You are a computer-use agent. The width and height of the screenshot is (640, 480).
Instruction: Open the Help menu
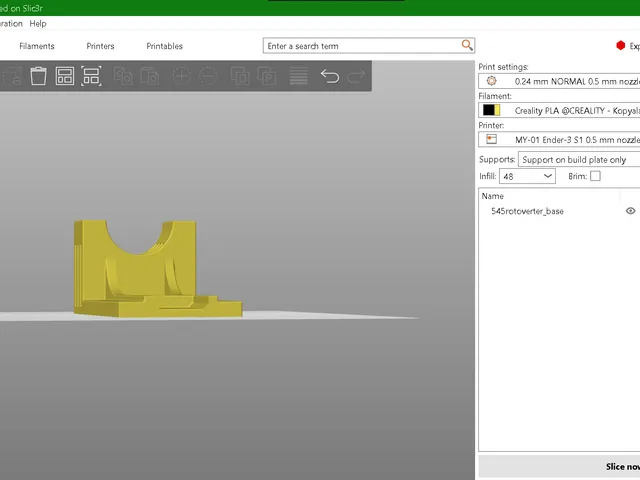point(38,24)
